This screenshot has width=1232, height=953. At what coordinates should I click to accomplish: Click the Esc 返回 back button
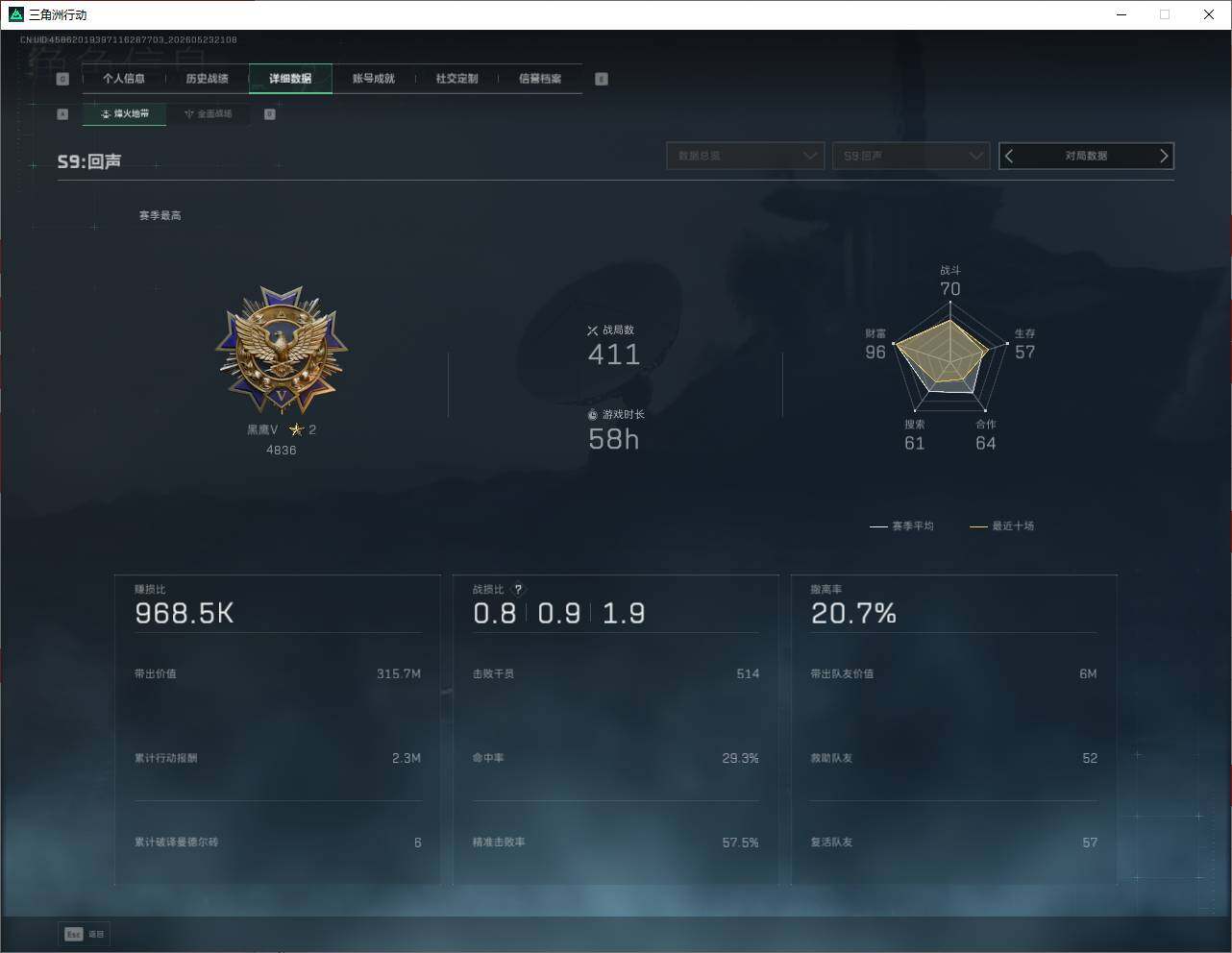(85, 934)
